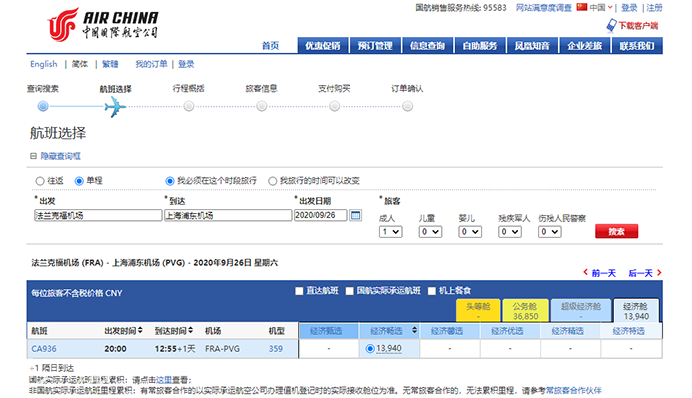Viewport: 692px width, 398px height.
Task: Open the 儿童 passenger count dropdown
Action: (430, 232)
